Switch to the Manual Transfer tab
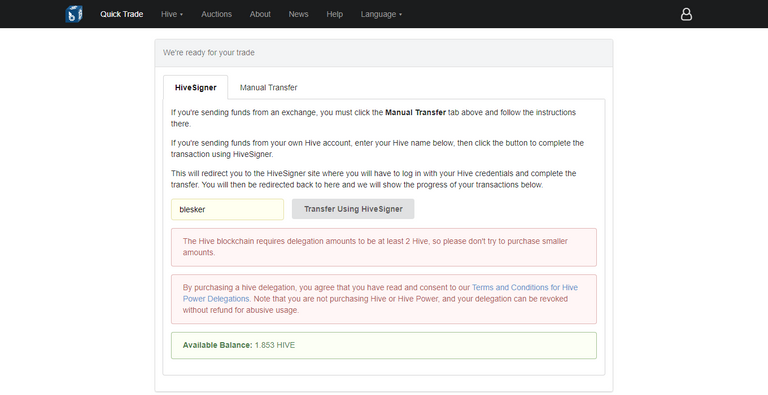The width and height of the screenshot is (768, 395). pos(268,87)
